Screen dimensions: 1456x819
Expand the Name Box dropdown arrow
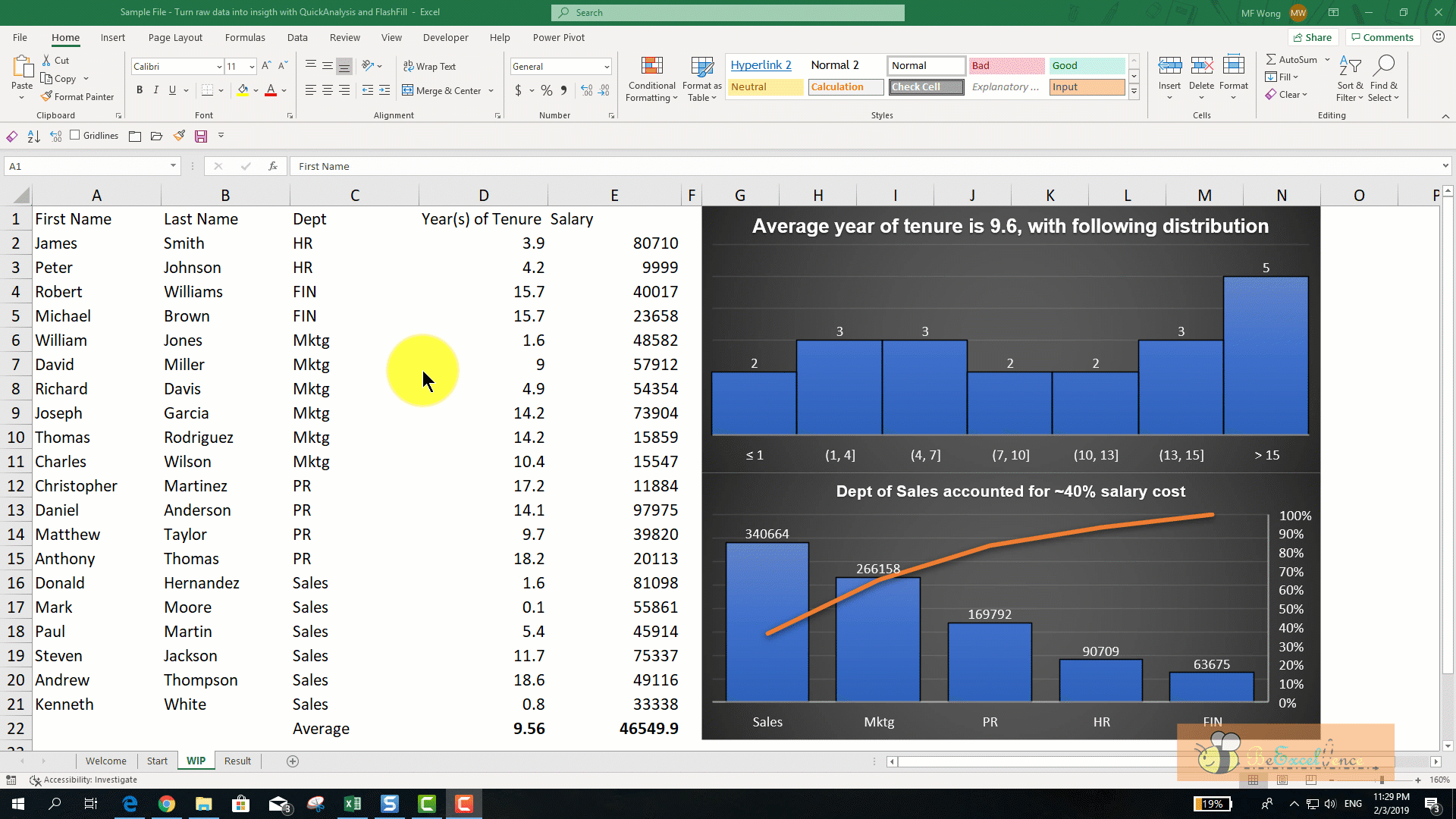(x=173, y=166)
